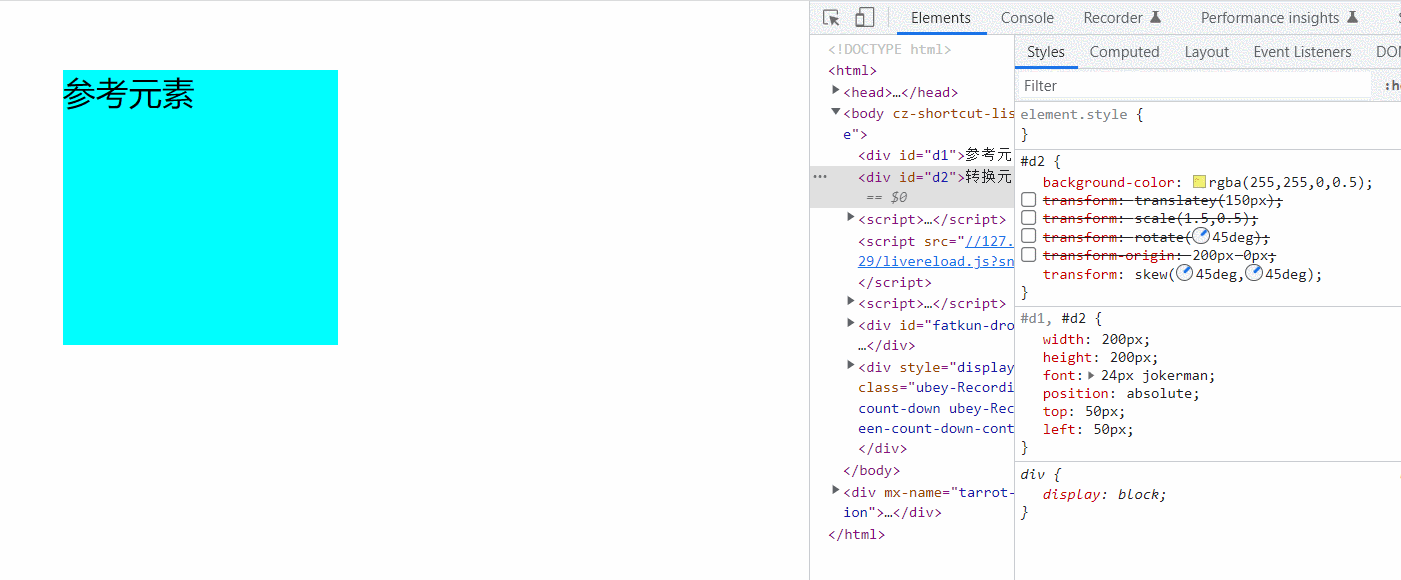1401x580 pixels.
Task: Enable the transform: rotate(45deg) checkbox
Action: pyautogui.click(x=1029, y=236)
